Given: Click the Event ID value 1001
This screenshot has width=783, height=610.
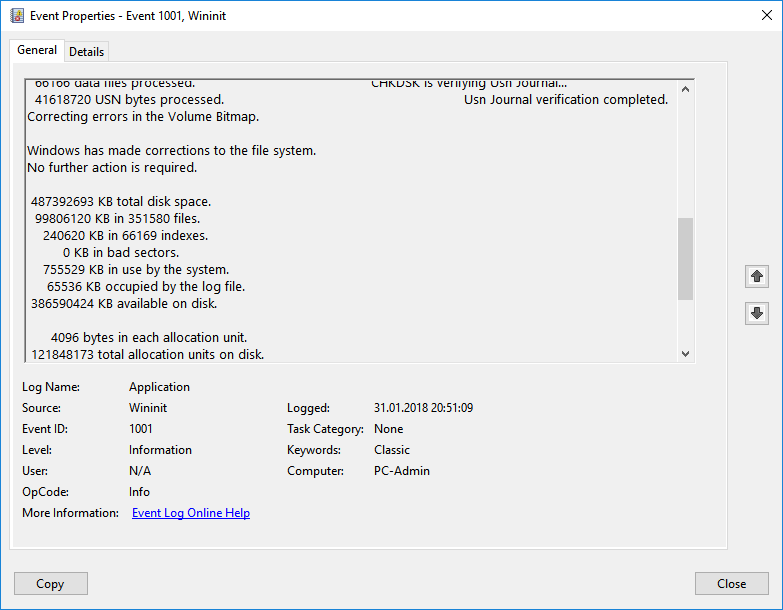Looking at the screenshot, I should (x=141, y=429).
